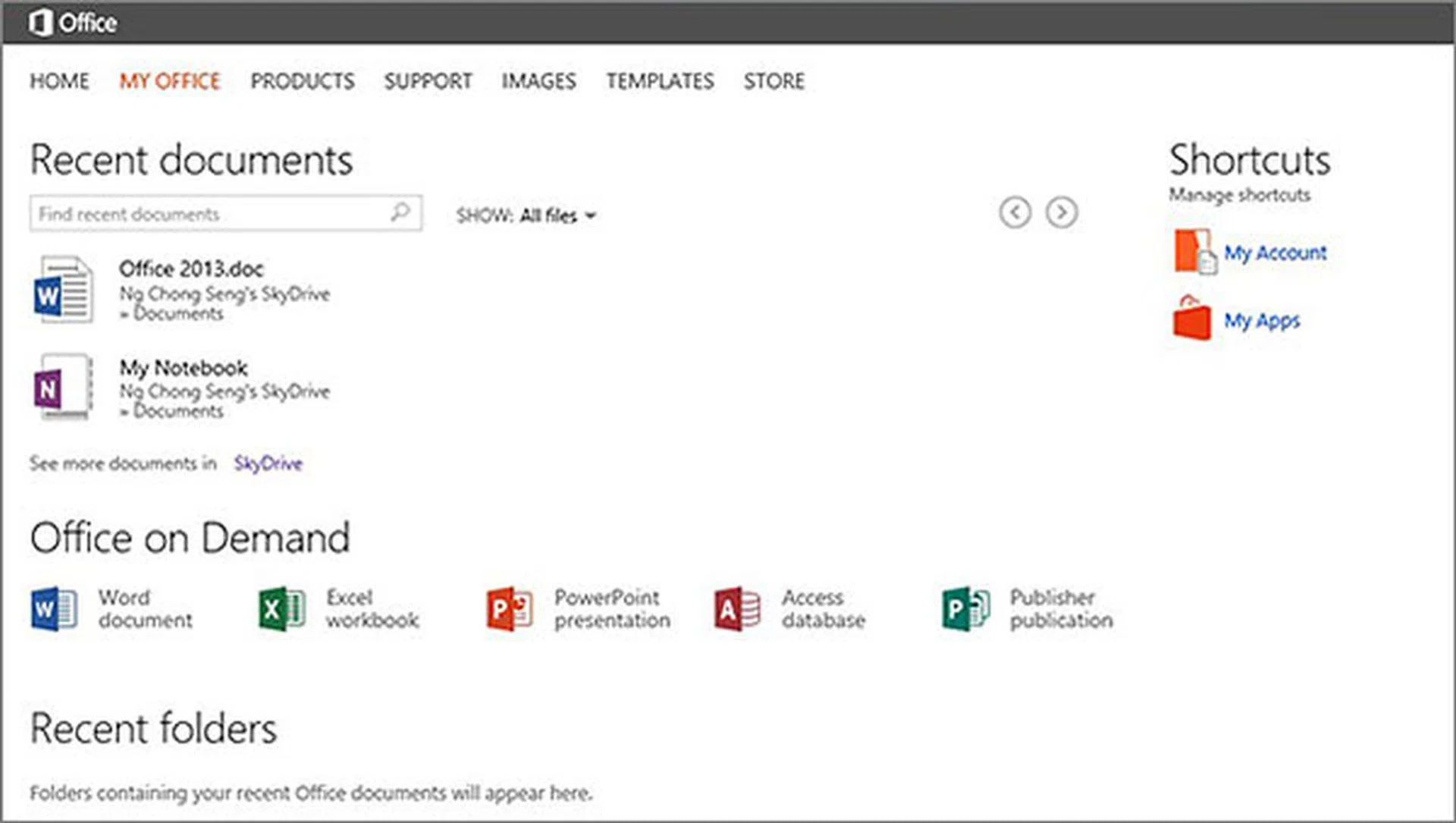1456x823 pixels.
Task: Launch Word document from Office on Demand
Action: coord(54,608)
